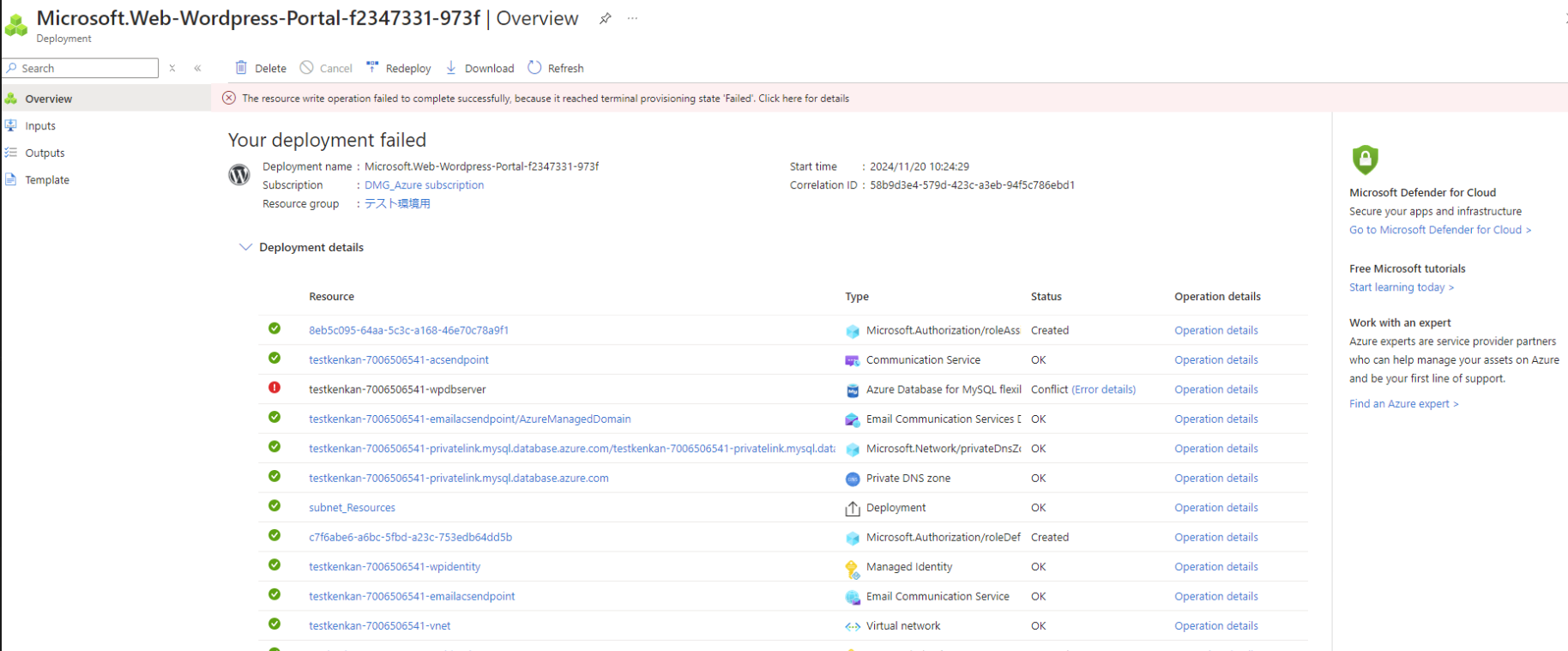
Task: Redeploy the failed deployment
Action: click(398, 68)
